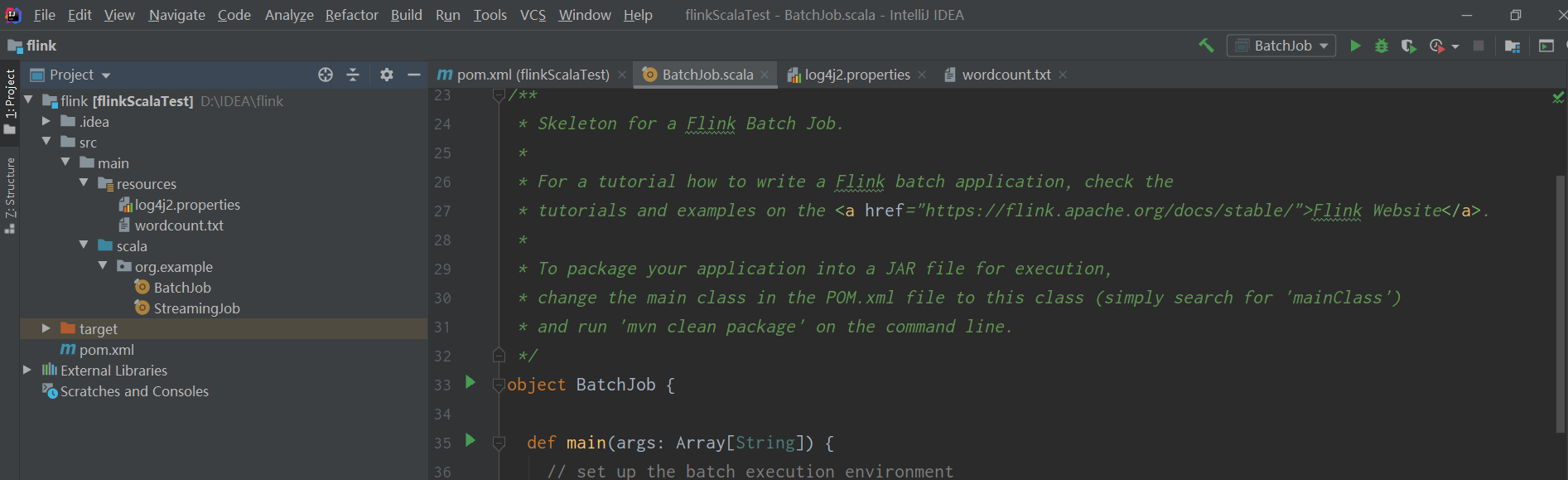Select StreamingJob in the project tree

[196, 308]
